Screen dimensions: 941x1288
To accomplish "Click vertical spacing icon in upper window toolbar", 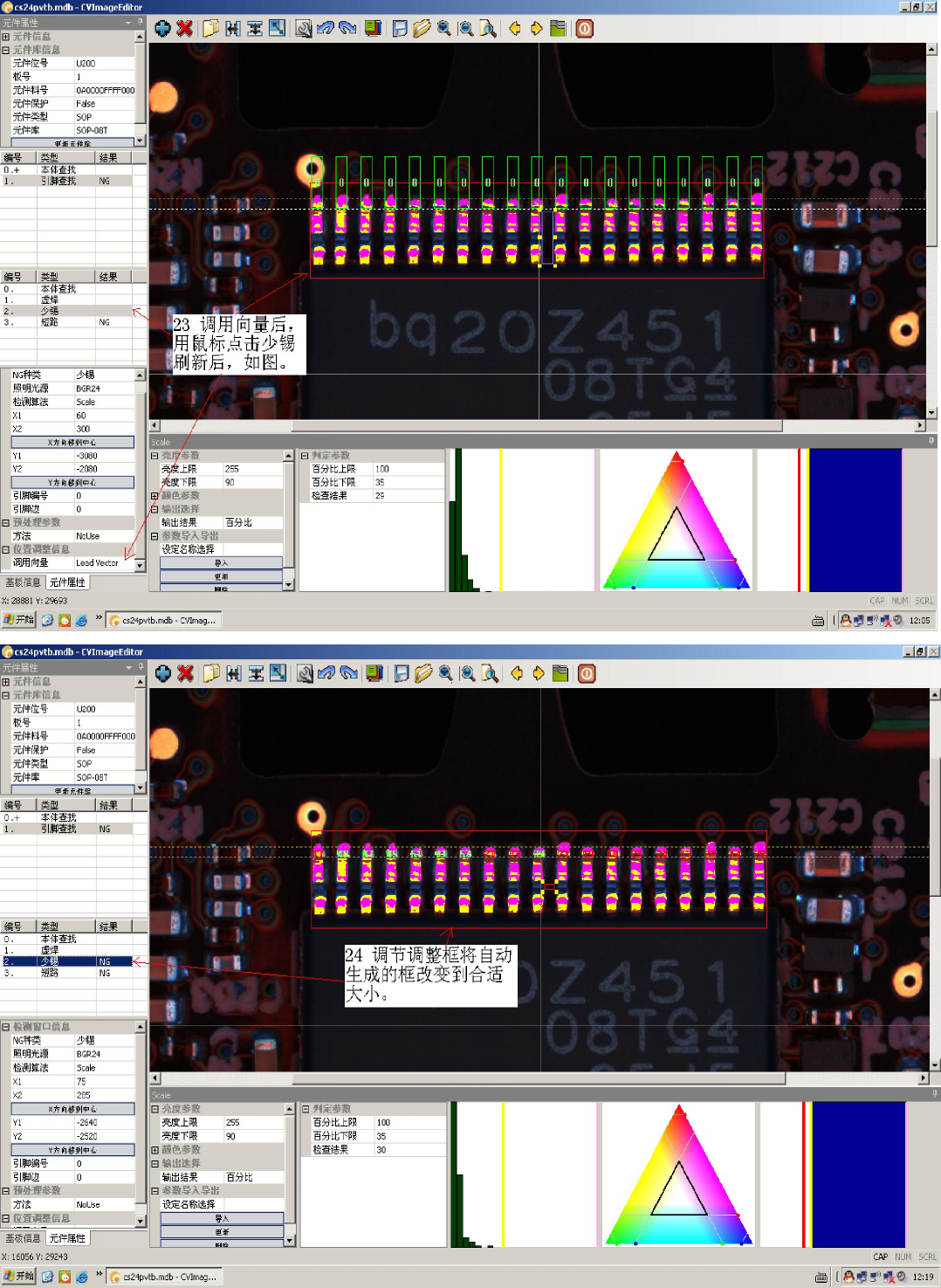I will coord(255,29).
